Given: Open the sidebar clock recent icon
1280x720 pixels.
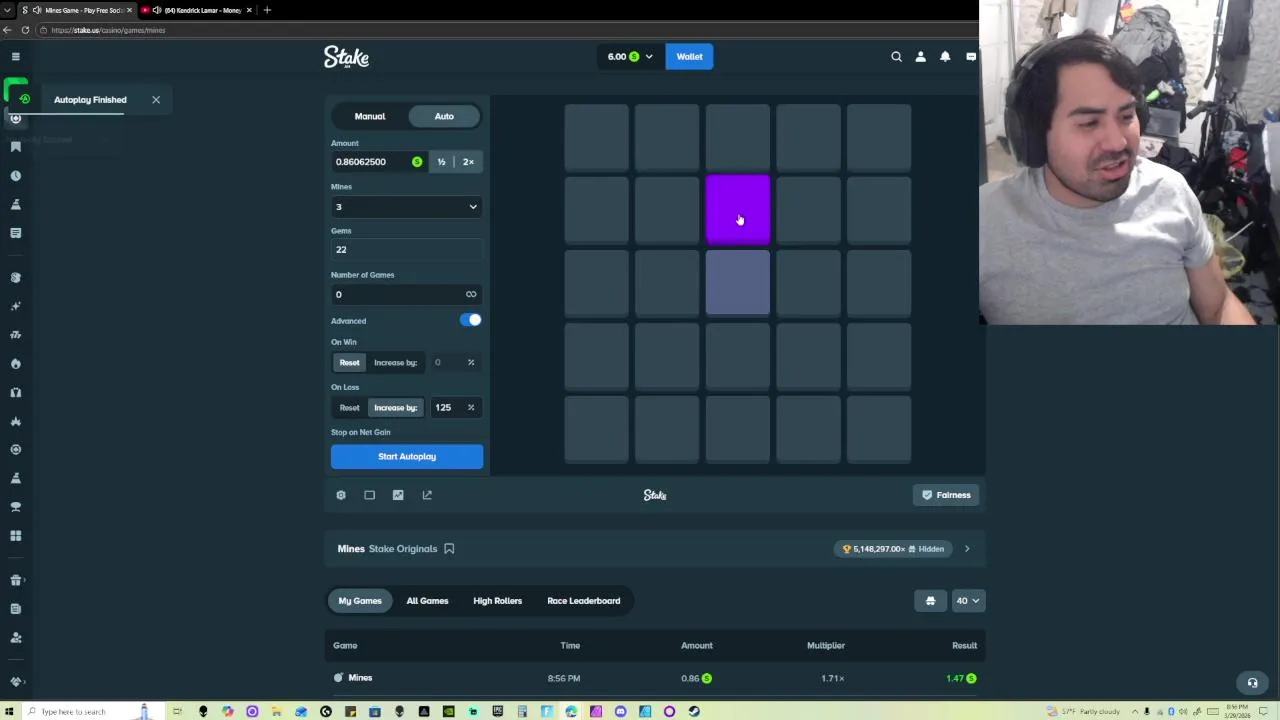Looking at the screenshot, I should 15,176.
